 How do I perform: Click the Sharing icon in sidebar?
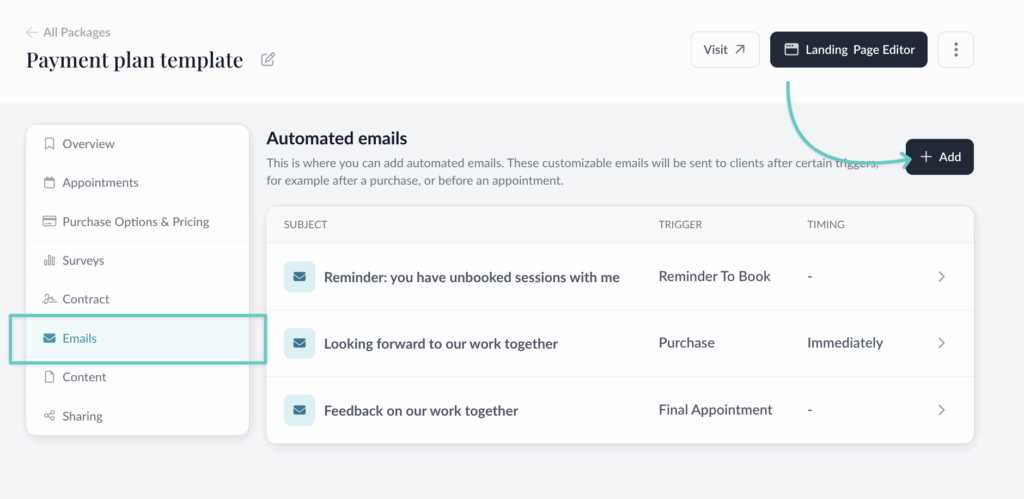[49, 416]
